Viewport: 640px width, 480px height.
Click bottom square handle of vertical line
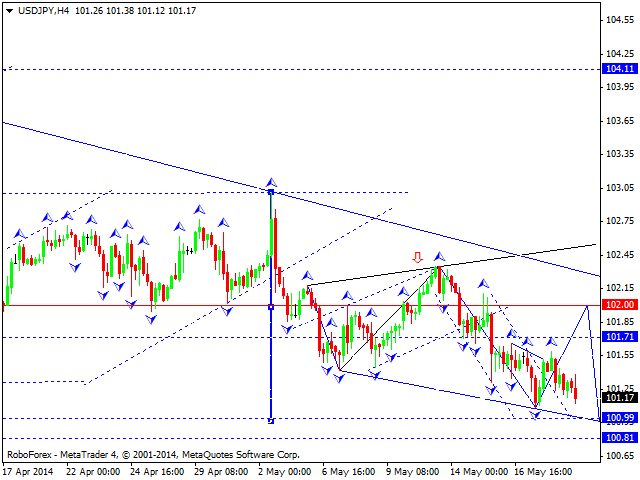271,420
